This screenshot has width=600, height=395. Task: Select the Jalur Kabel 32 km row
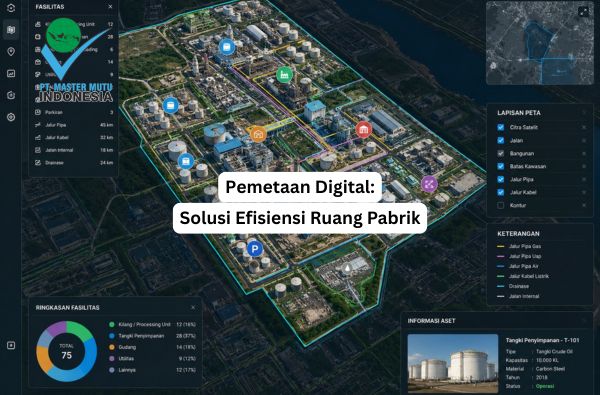click(74, 137)
